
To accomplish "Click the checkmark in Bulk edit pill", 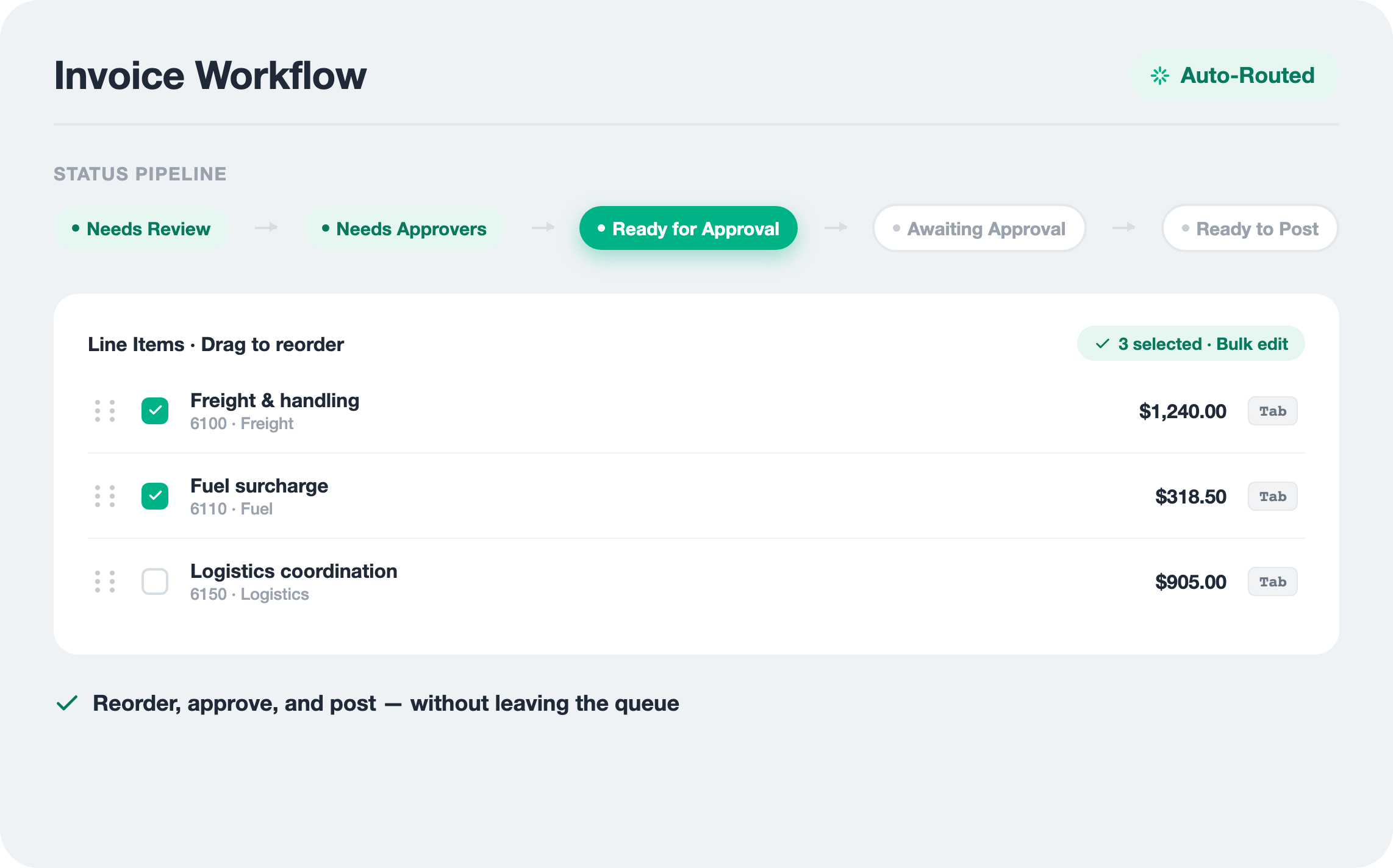I will (1102, 344).
